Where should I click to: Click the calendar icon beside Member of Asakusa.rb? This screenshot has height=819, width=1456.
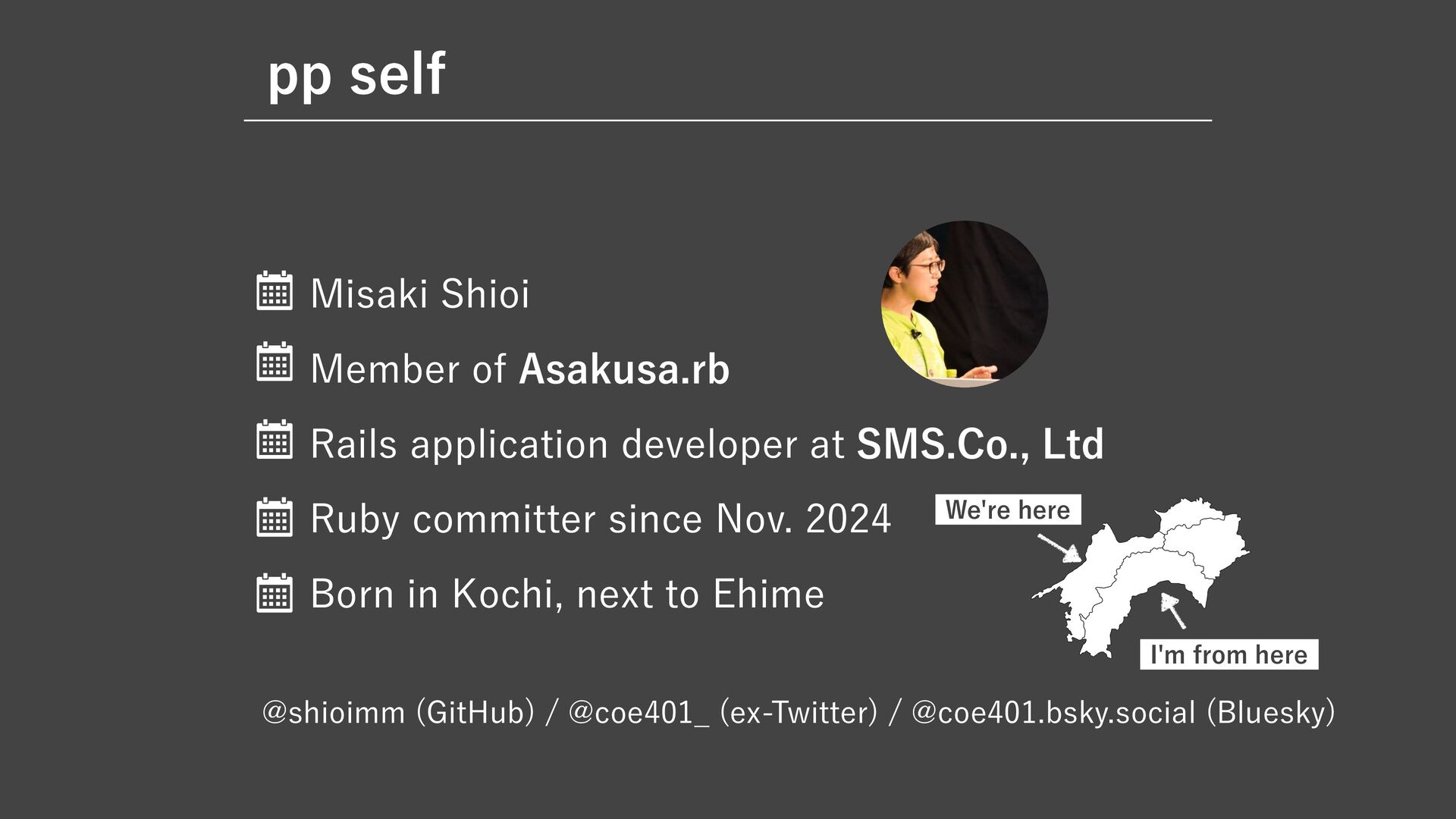pyautogui.click(x=275, y=362)
